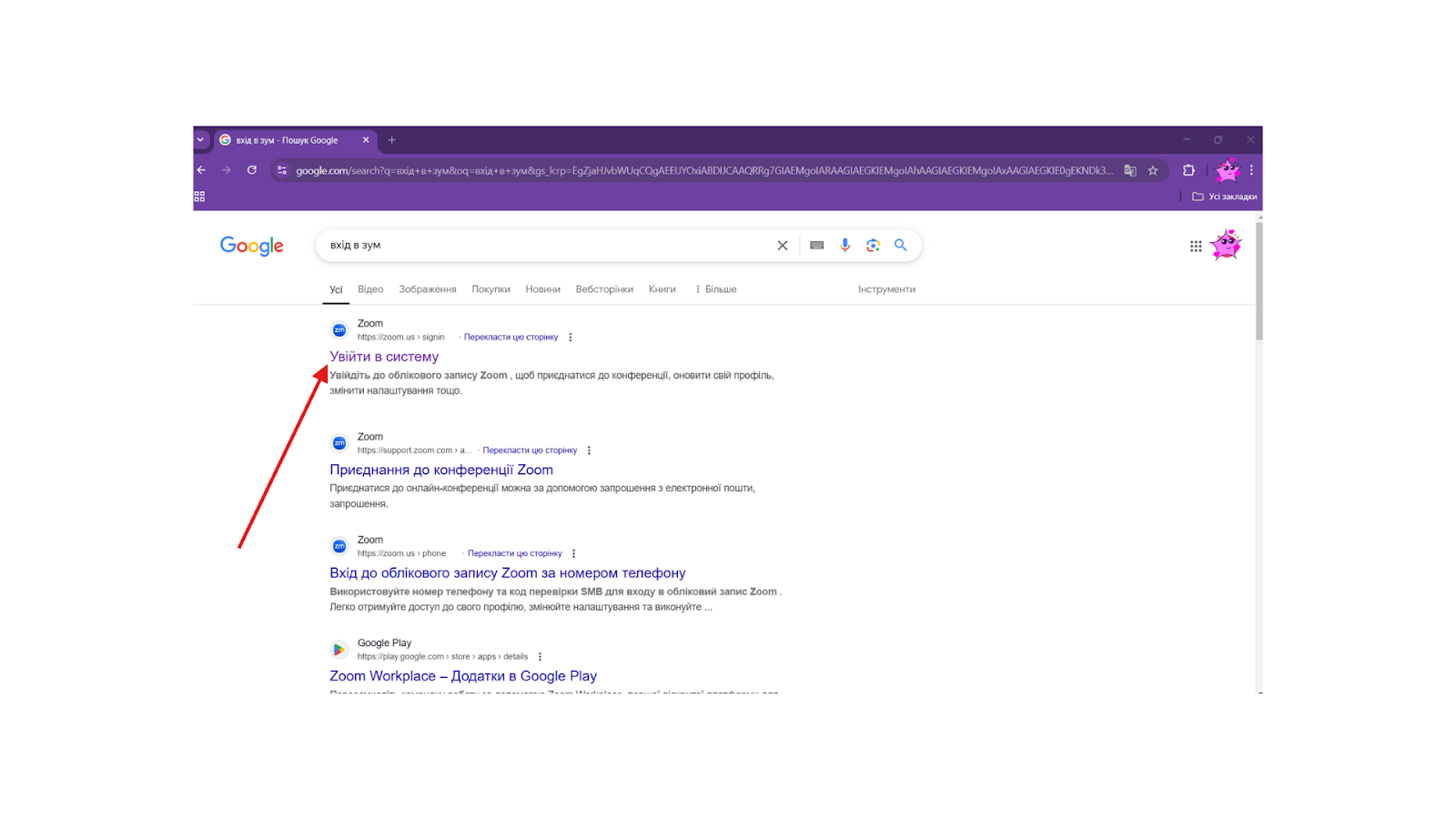Switch to the Відео tab
The image size is (1456, 819).
[x=370, y=289]
